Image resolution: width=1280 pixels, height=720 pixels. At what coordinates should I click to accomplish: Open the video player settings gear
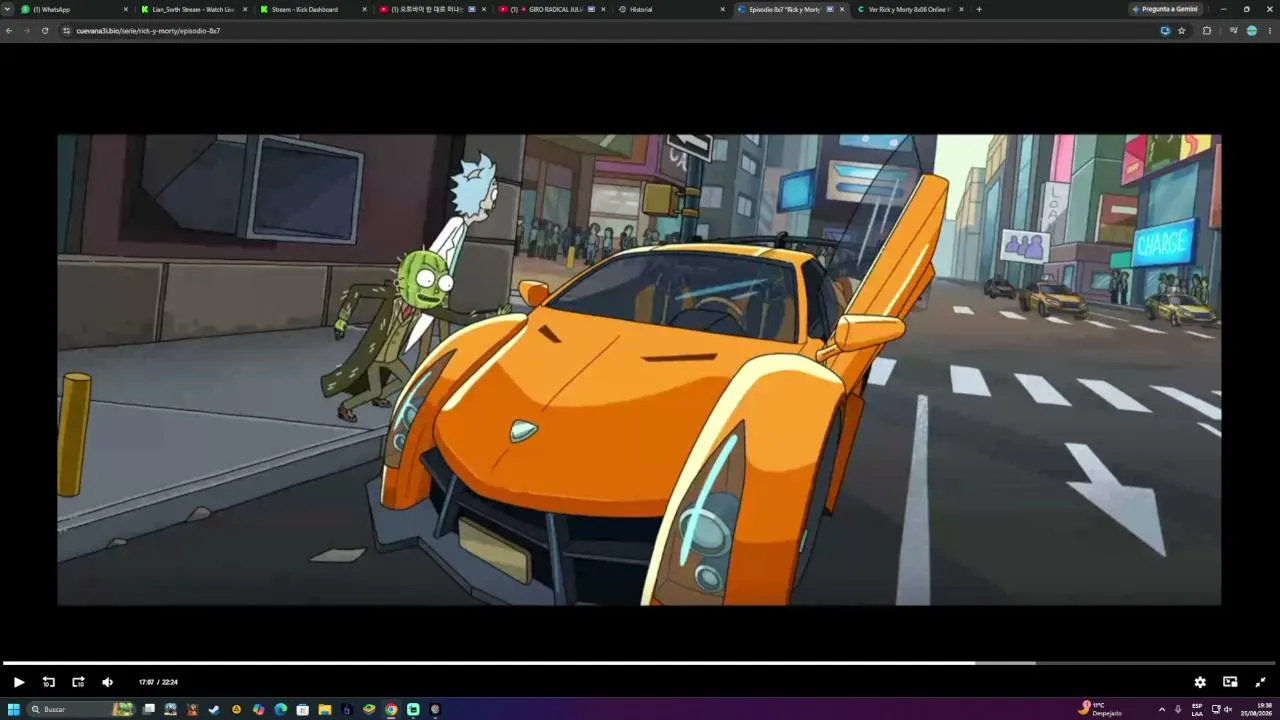pos(1200,682)
